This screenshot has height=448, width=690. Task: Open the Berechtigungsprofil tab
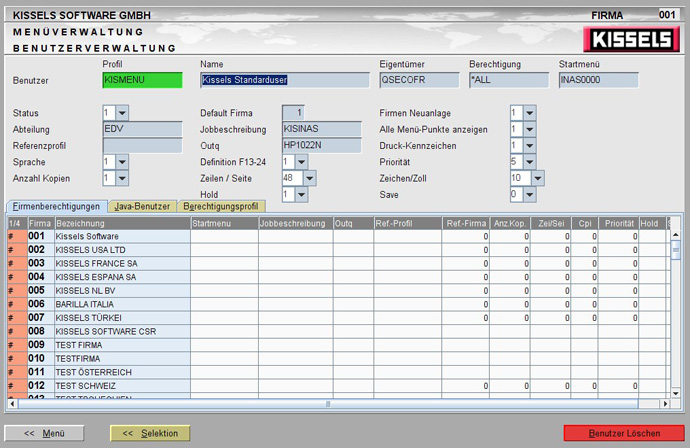221,206
